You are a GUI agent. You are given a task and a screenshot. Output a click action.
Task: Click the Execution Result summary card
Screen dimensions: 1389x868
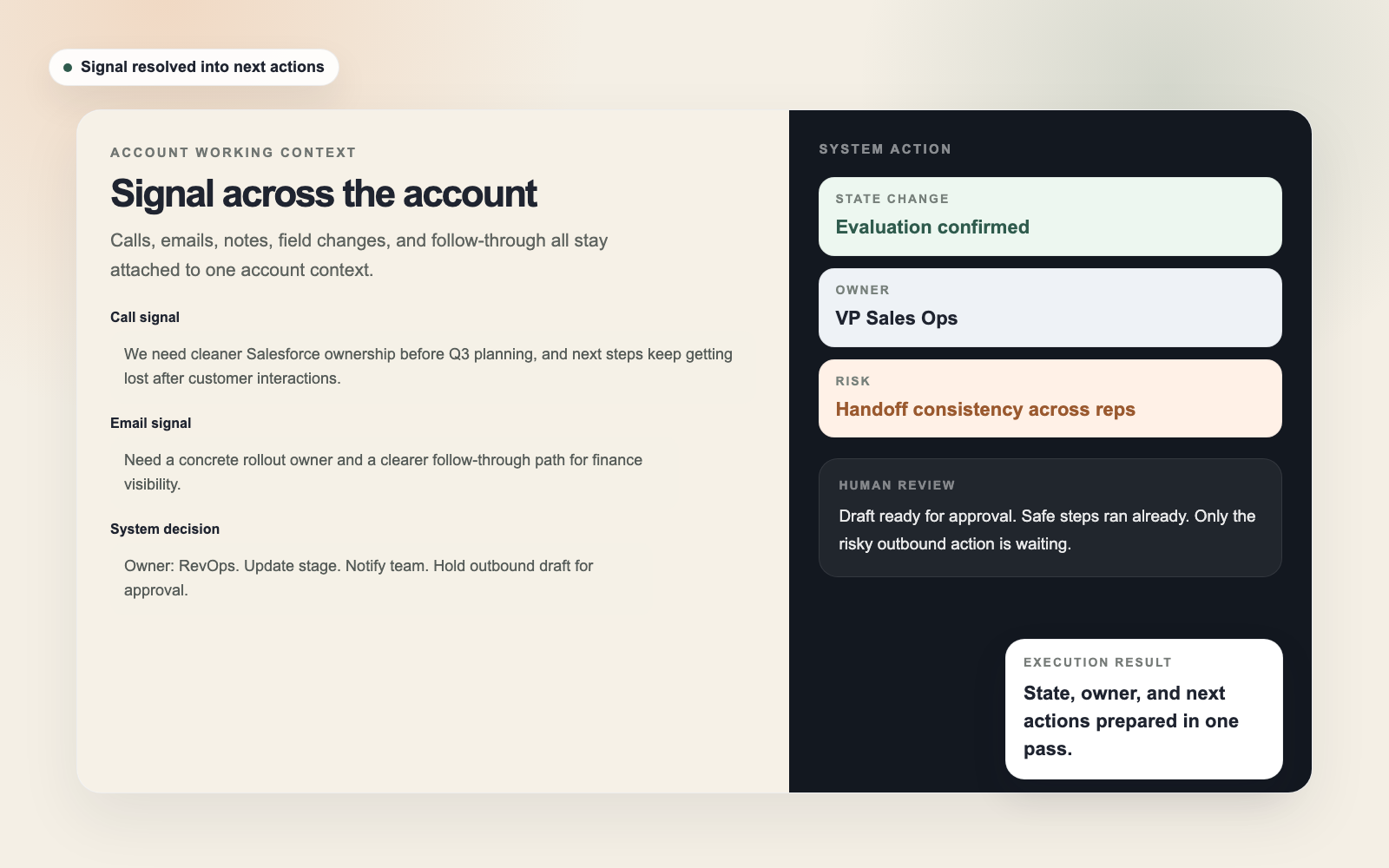(1143, 709)
